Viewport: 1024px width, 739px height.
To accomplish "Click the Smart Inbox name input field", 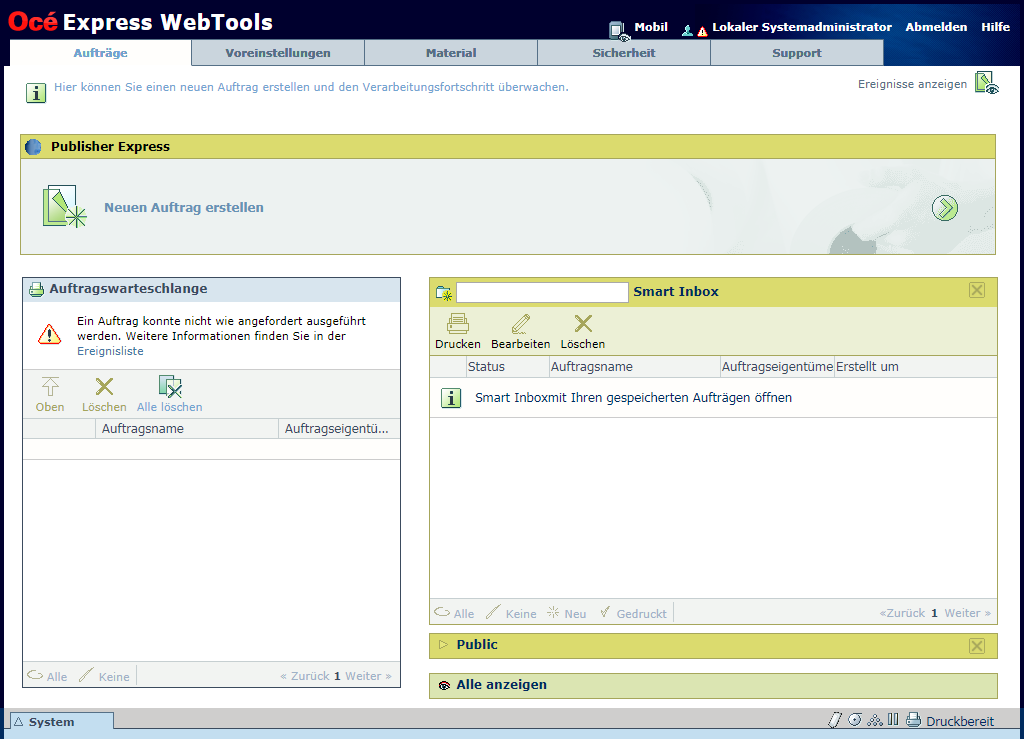I will click(542, 292).
